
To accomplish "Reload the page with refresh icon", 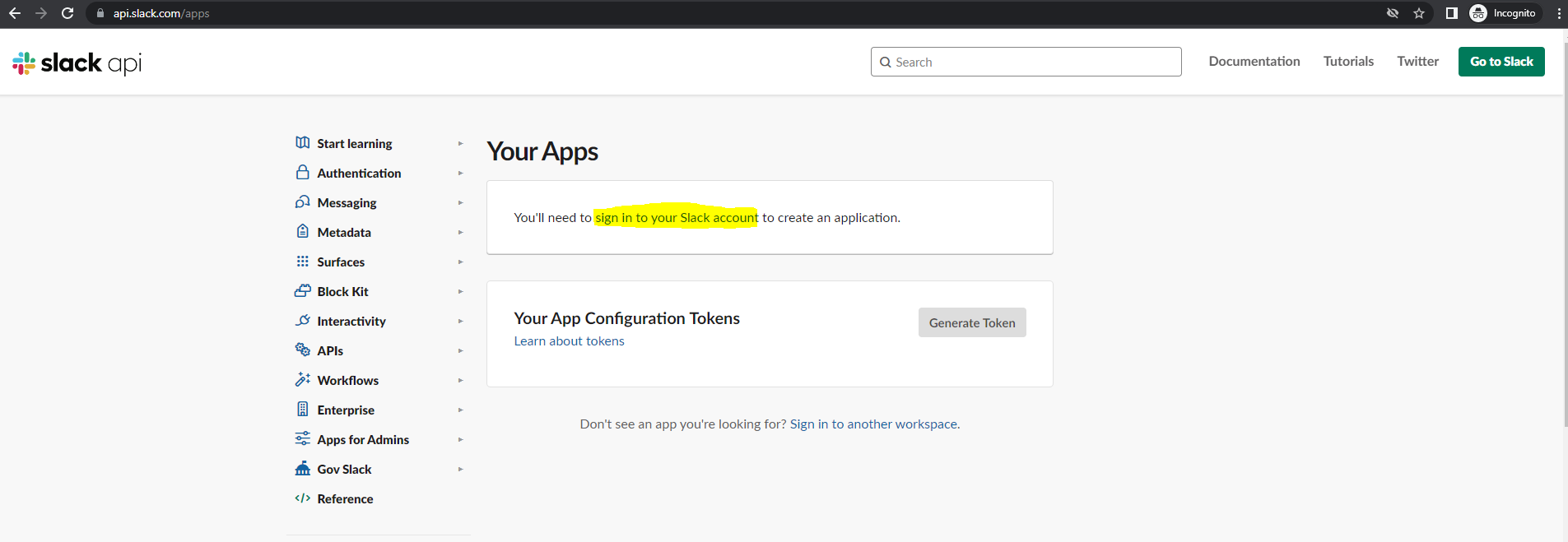I will pyautogui.click(x=67, y=13).
